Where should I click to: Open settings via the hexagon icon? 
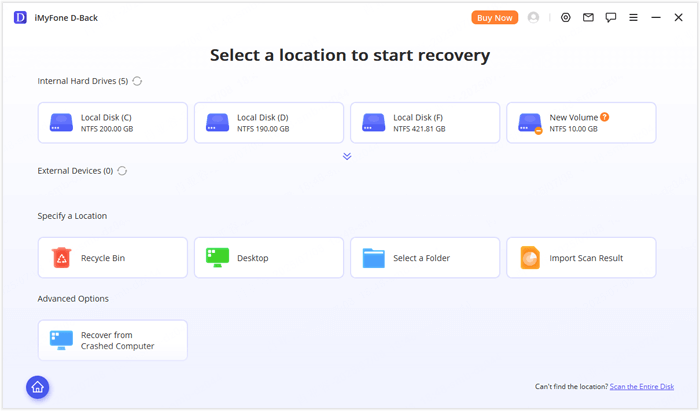(566, 18)
